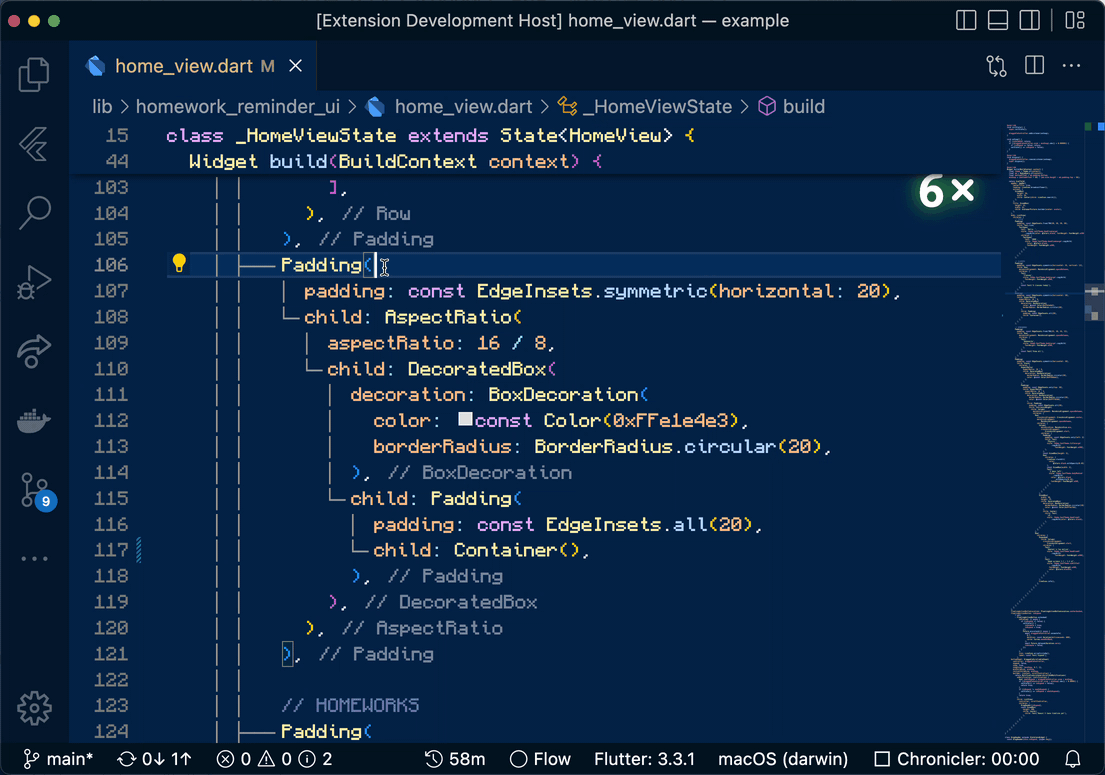Click EdgeInsets.all(20) on line 116
The width and height of the screenshot is (1105, 775).
tap(649, 525)
